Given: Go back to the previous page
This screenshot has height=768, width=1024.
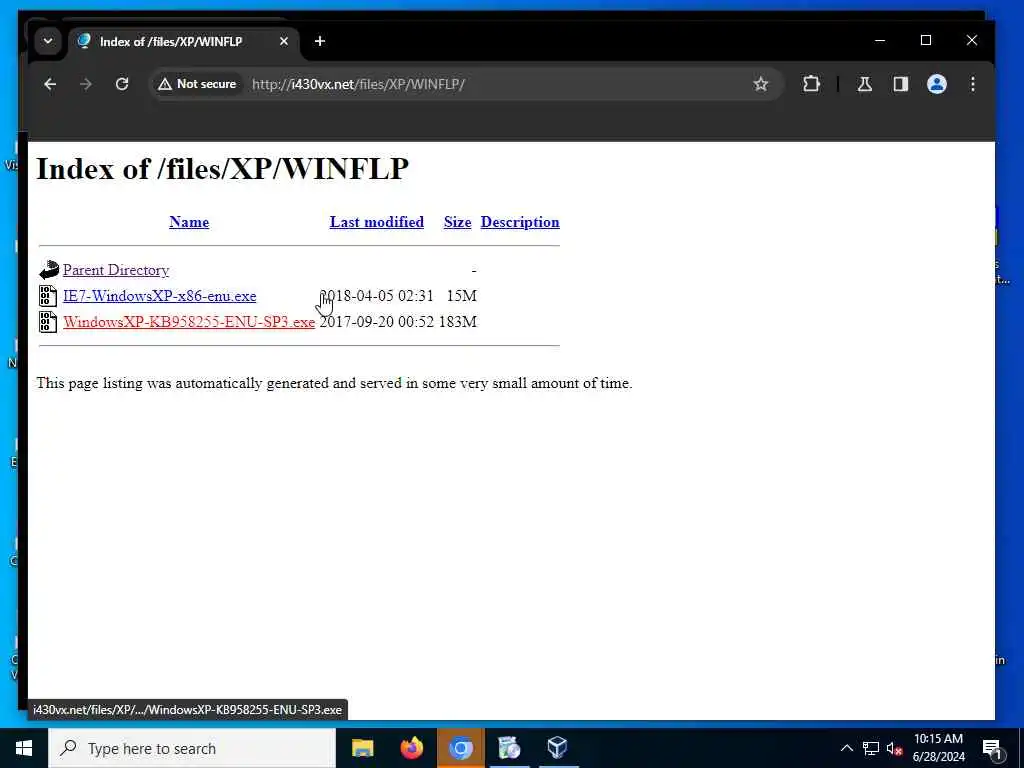Looking at the screenshot, I should pyautogui.click(x=50, y=84).
